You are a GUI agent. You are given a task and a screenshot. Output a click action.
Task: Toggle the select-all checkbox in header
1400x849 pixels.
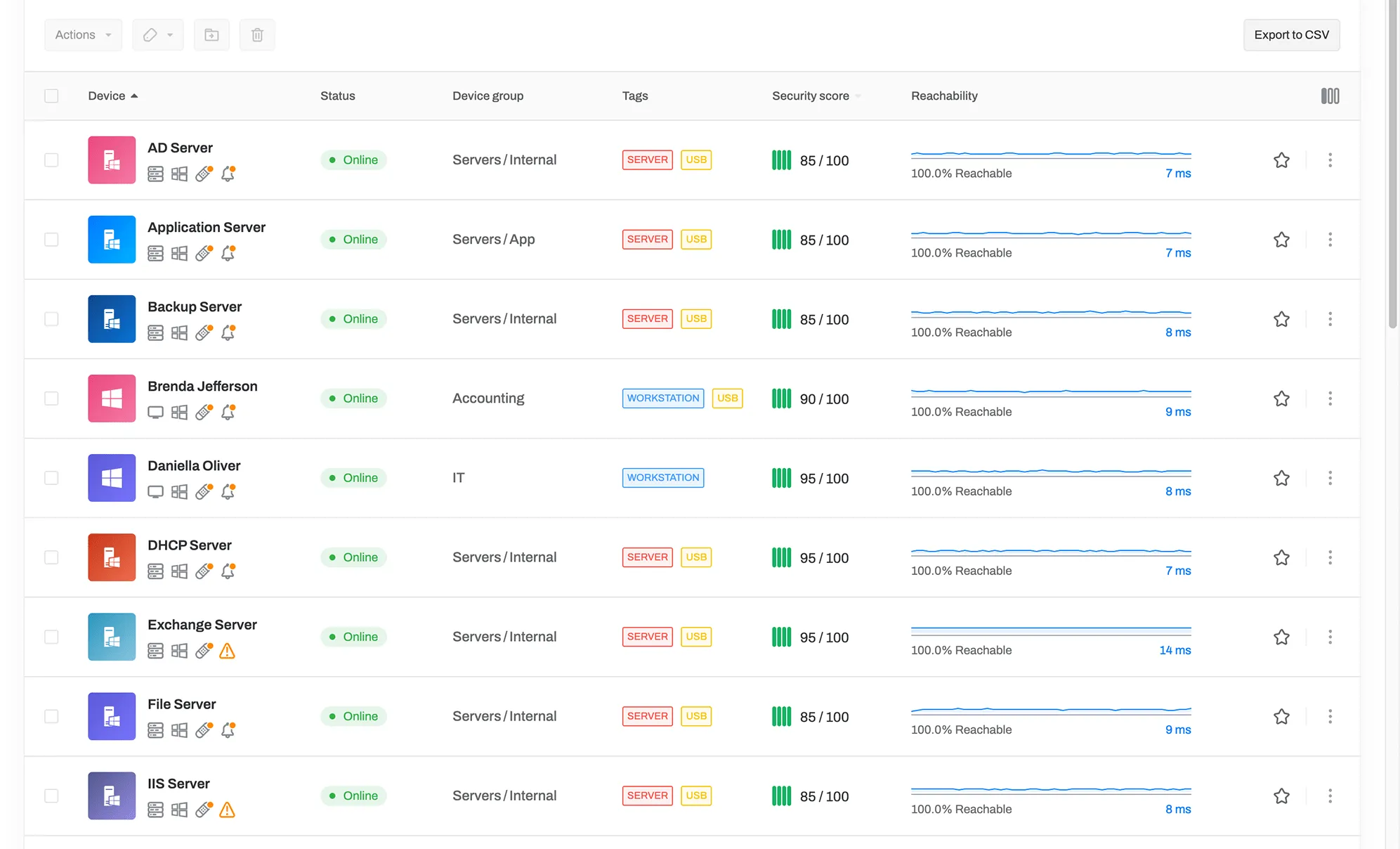click(51, 96)
